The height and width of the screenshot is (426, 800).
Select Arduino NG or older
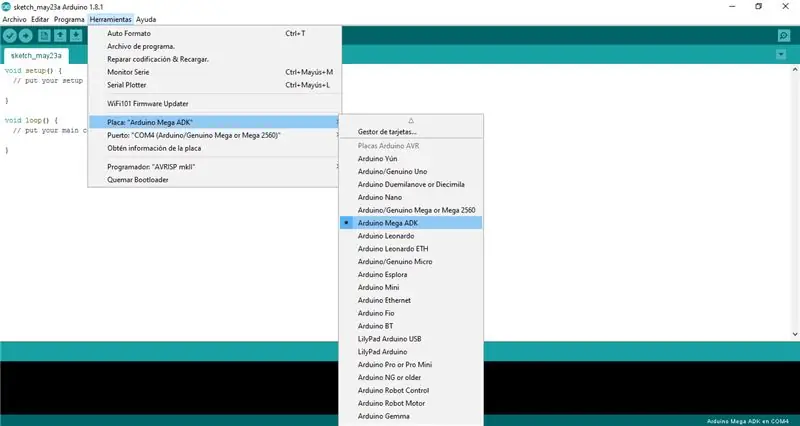[x=411, y=377]
